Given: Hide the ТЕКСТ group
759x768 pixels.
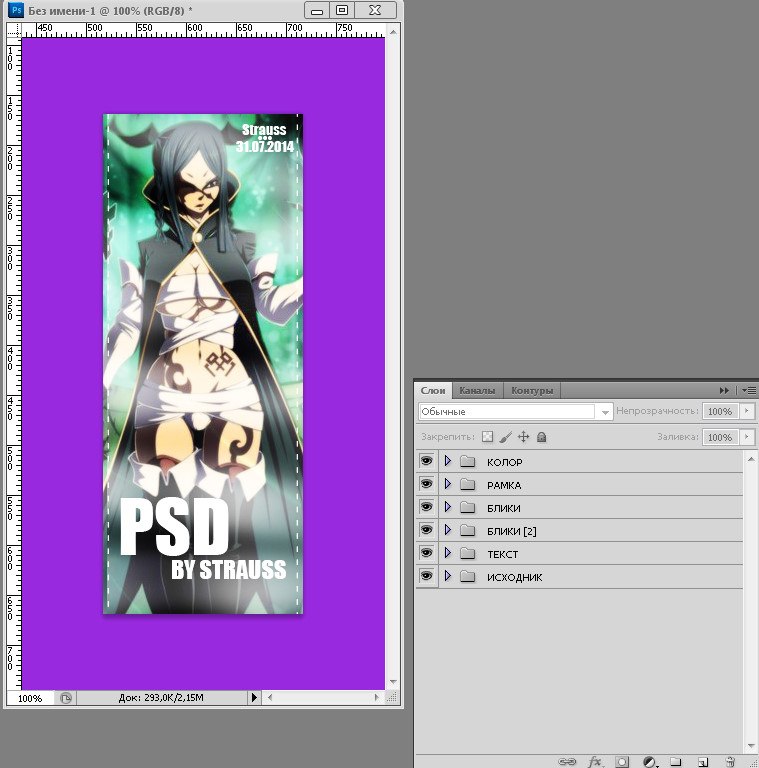Looking at the screenshot, I should pos(427,553).
